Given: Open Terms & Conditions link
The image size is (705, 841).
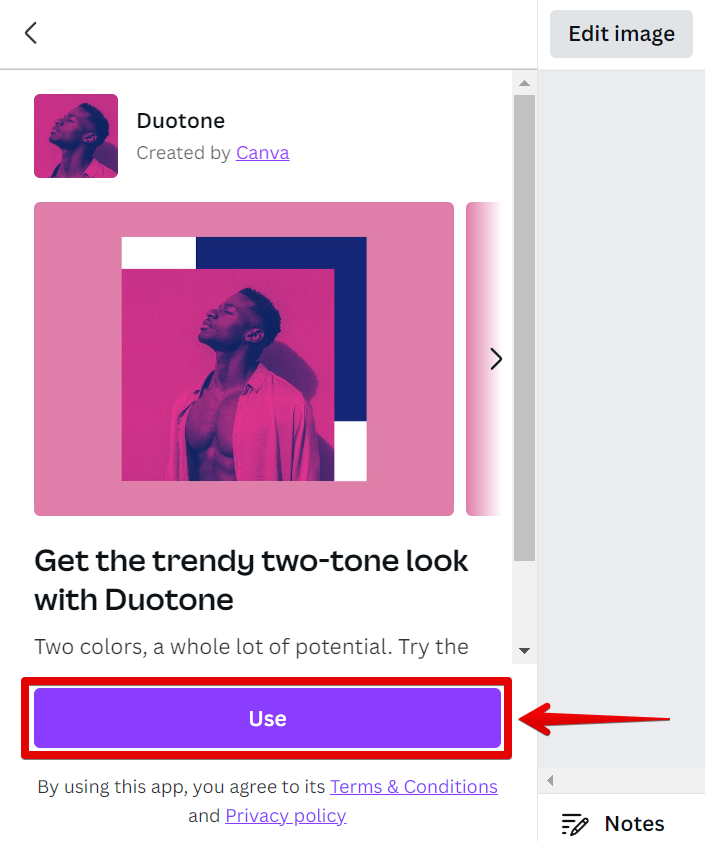Looking at the screenshot, I should coord(414,787).
